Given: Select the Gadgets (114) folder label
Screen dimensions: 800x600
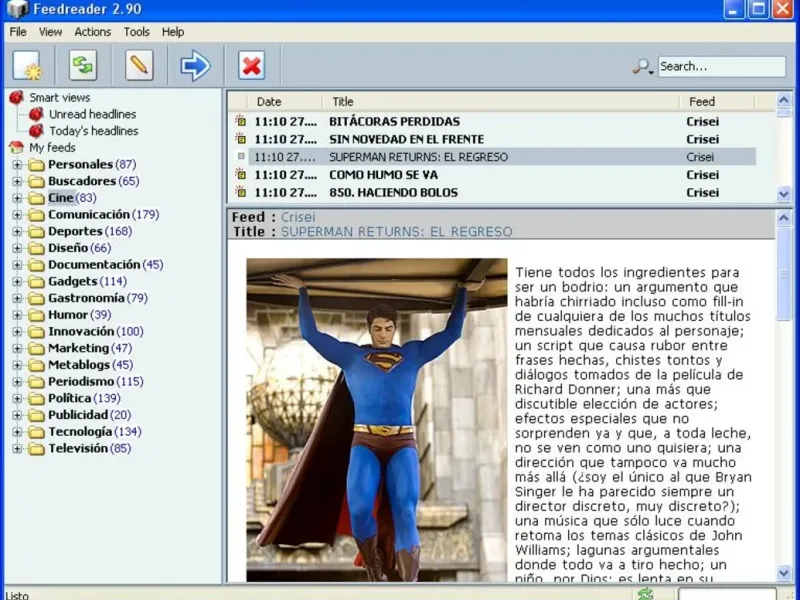Looking at the screenshot, I should point(87,281).
